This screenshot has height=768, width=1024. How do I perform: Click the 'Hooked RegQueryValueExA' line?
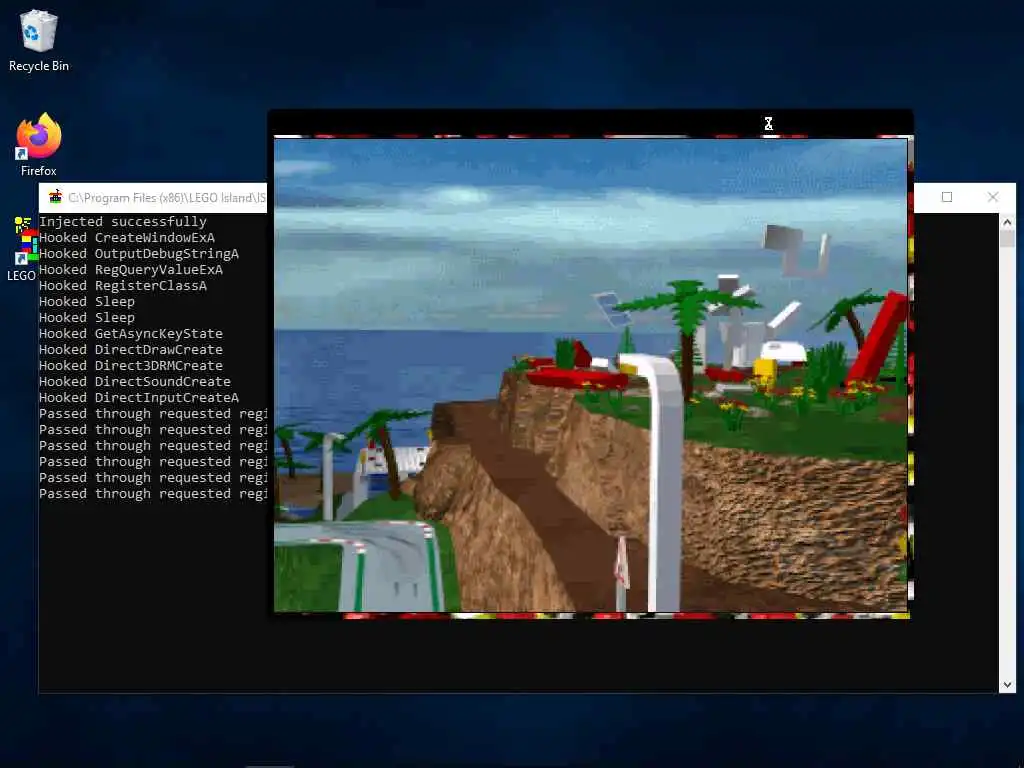pyautogui.click(x=131, y=270)
